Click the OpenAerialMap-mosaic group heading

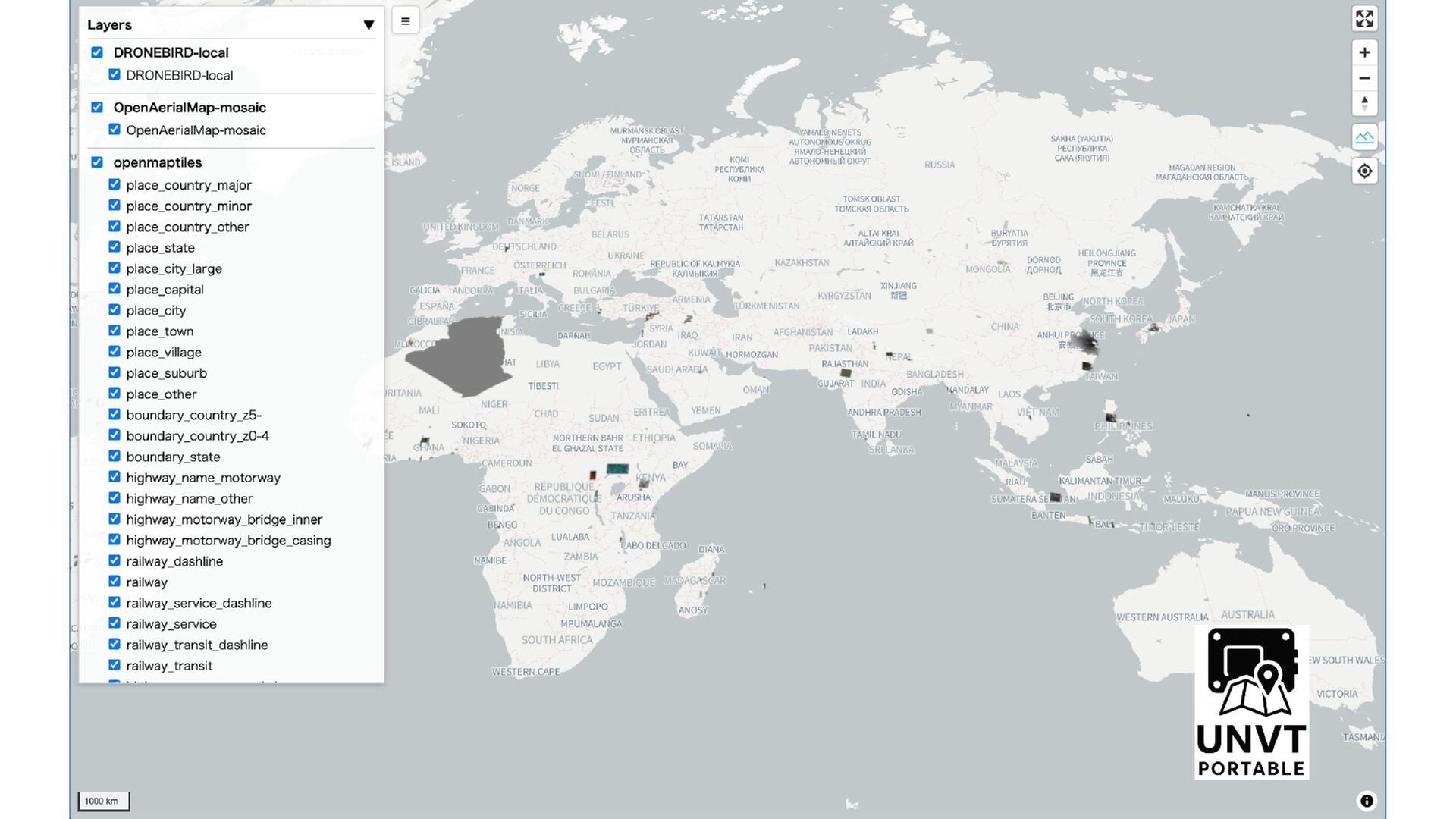(x=190, y=108)
